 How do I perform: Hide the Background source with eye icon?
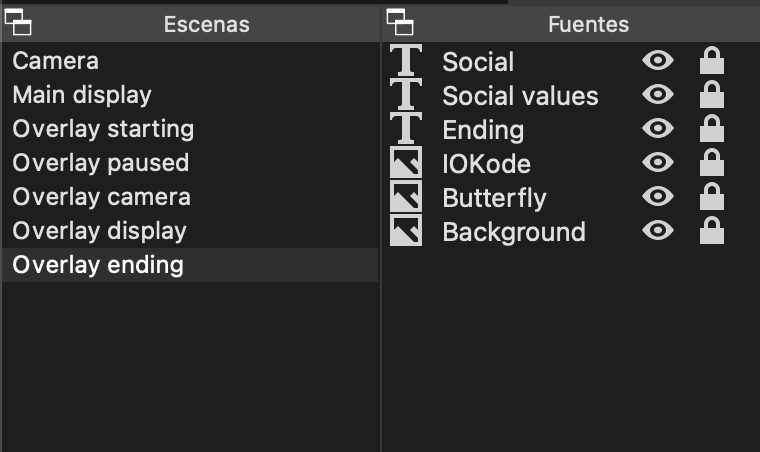pyautogui.click(x=657, y=231)
